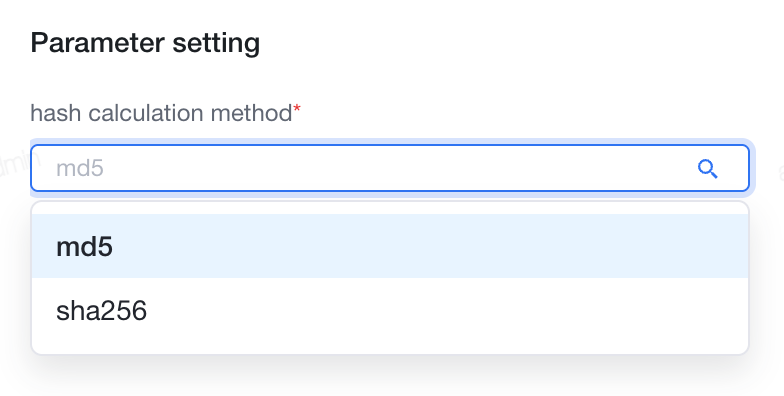Keep md5 as the hash method

click(390, 246)
